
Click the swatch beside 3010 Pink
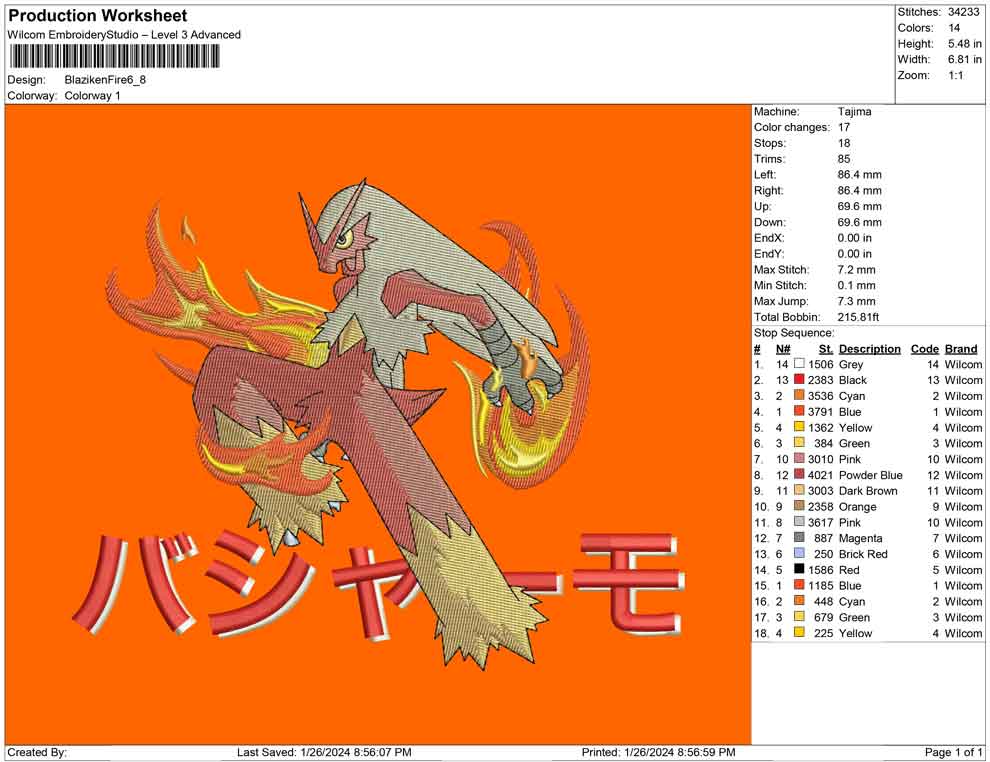tap(799, 458)
